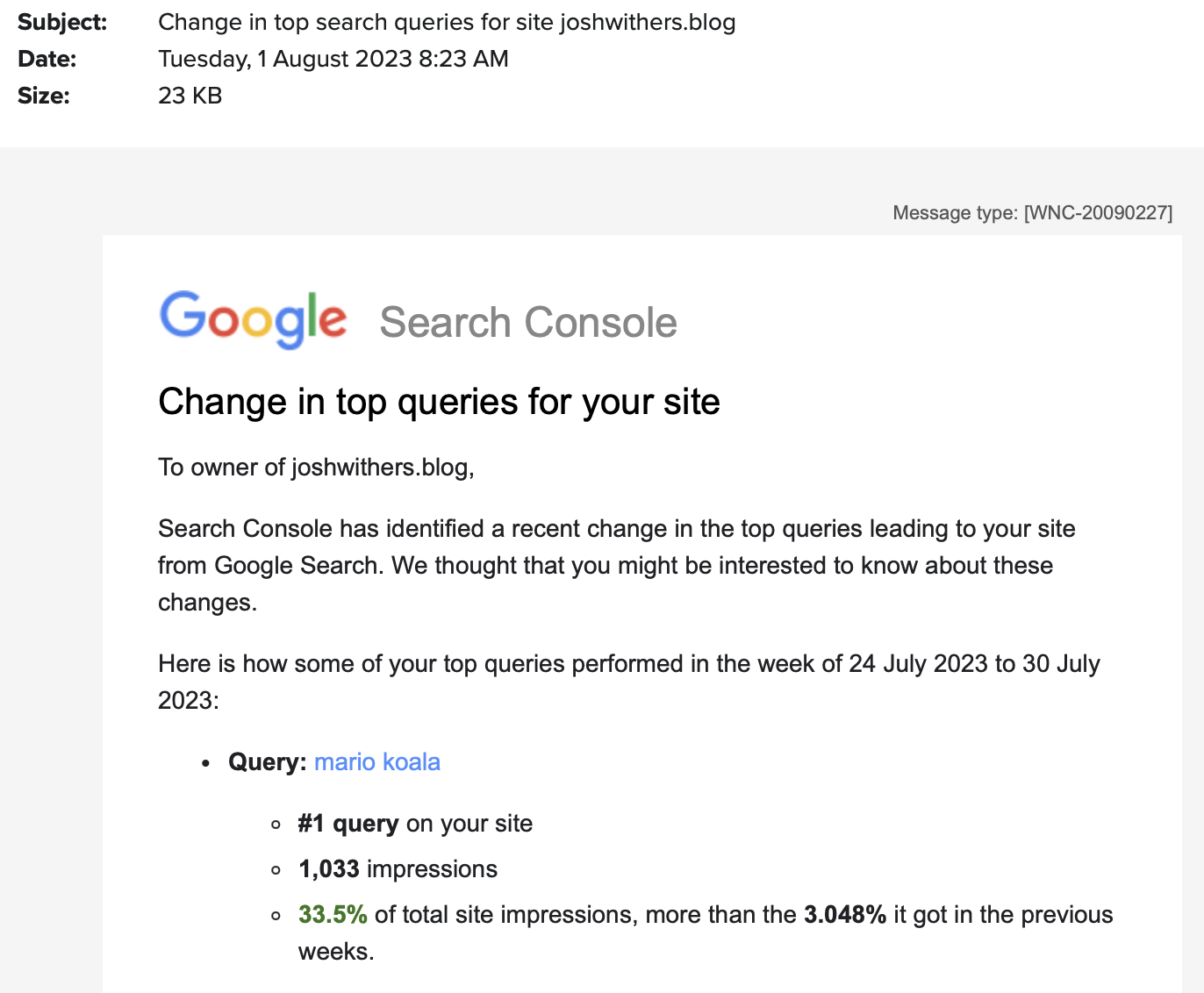The width and height of the screenshot is (1204, 993).
Task: Select the email subject line text
Action: [x=447, y=22]
